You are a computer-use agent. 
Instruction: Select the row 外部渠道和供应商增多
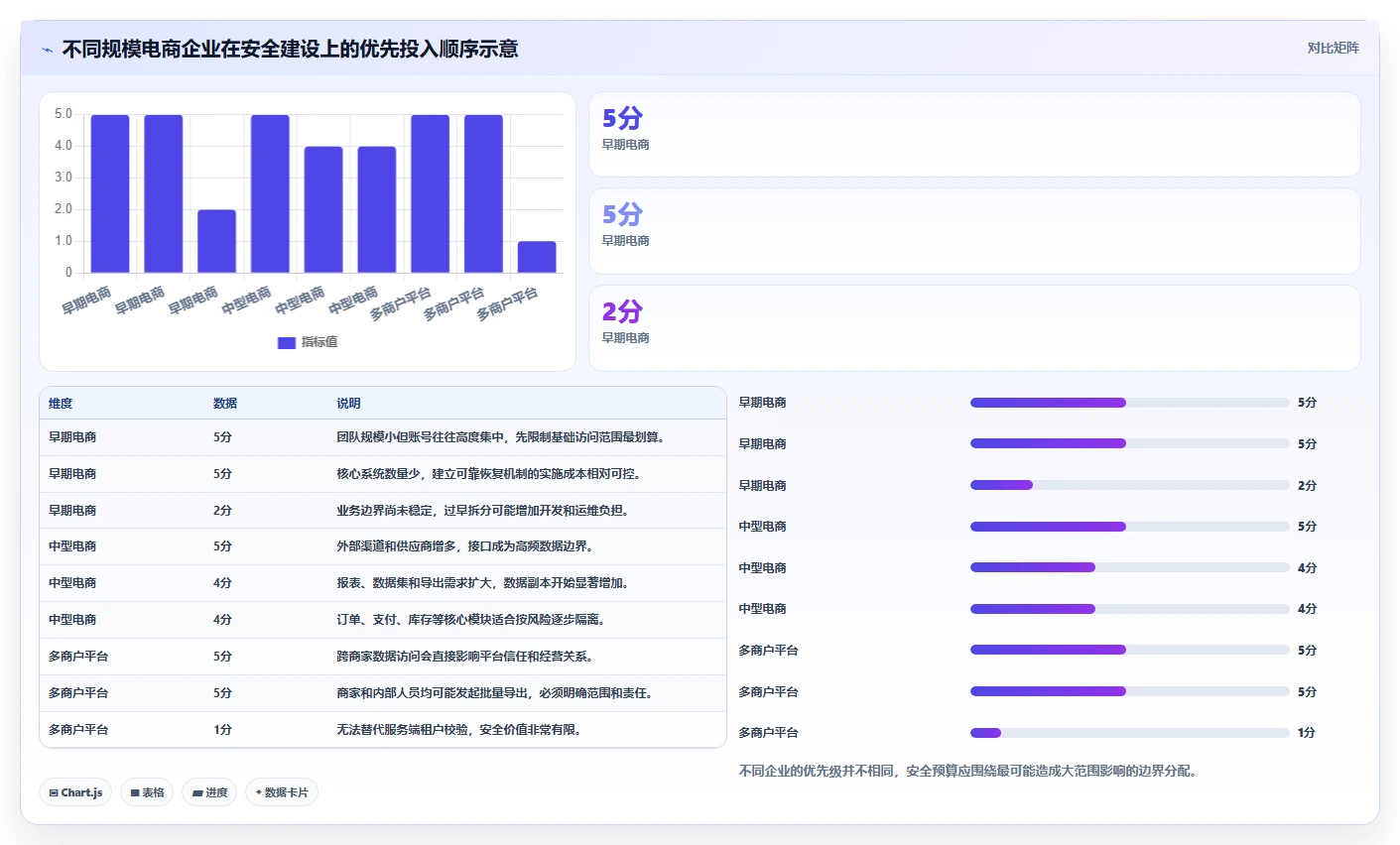(x=383, y=546)
